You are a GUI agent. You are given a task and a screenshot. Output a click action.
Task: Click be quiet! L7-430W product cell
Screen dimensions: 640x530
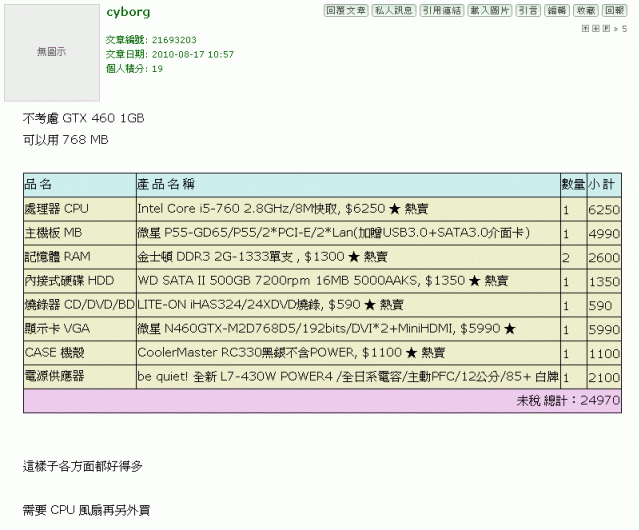pyautogui.click(x=348, y=376)
